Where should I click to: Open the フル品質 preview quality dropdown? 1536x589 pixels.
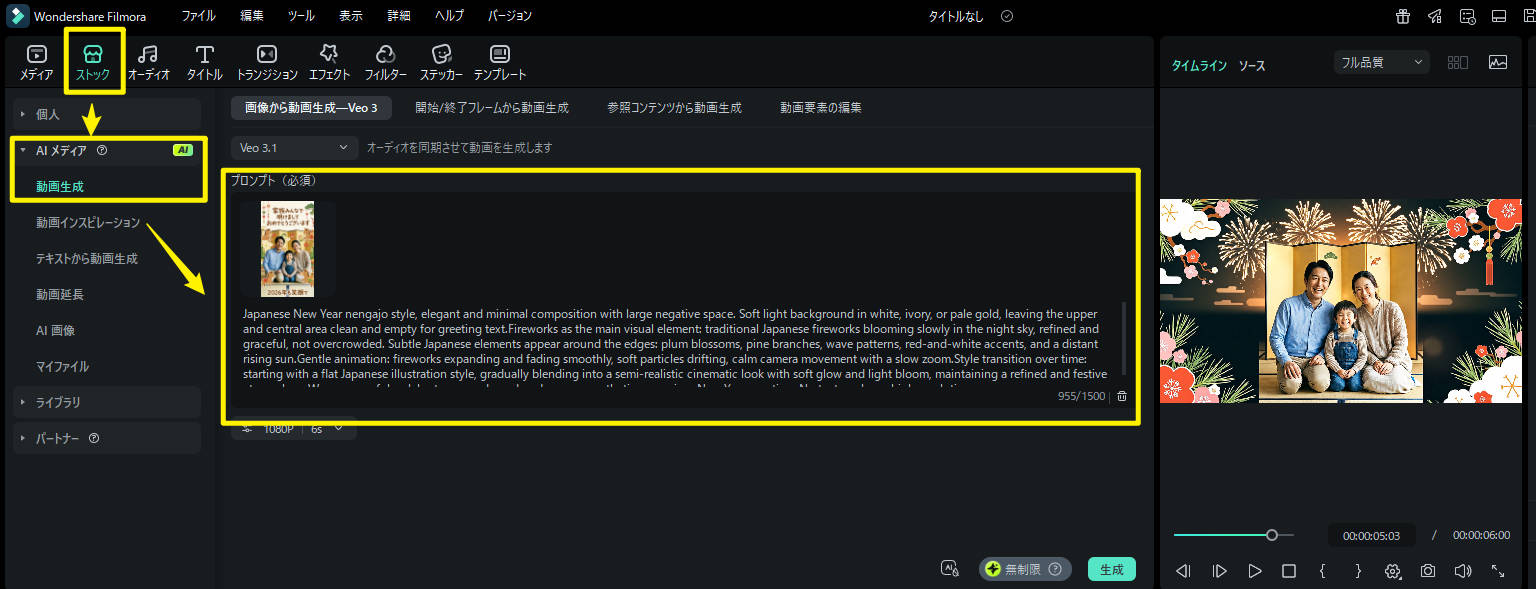pyautogui.click(x=1381, y=62)
